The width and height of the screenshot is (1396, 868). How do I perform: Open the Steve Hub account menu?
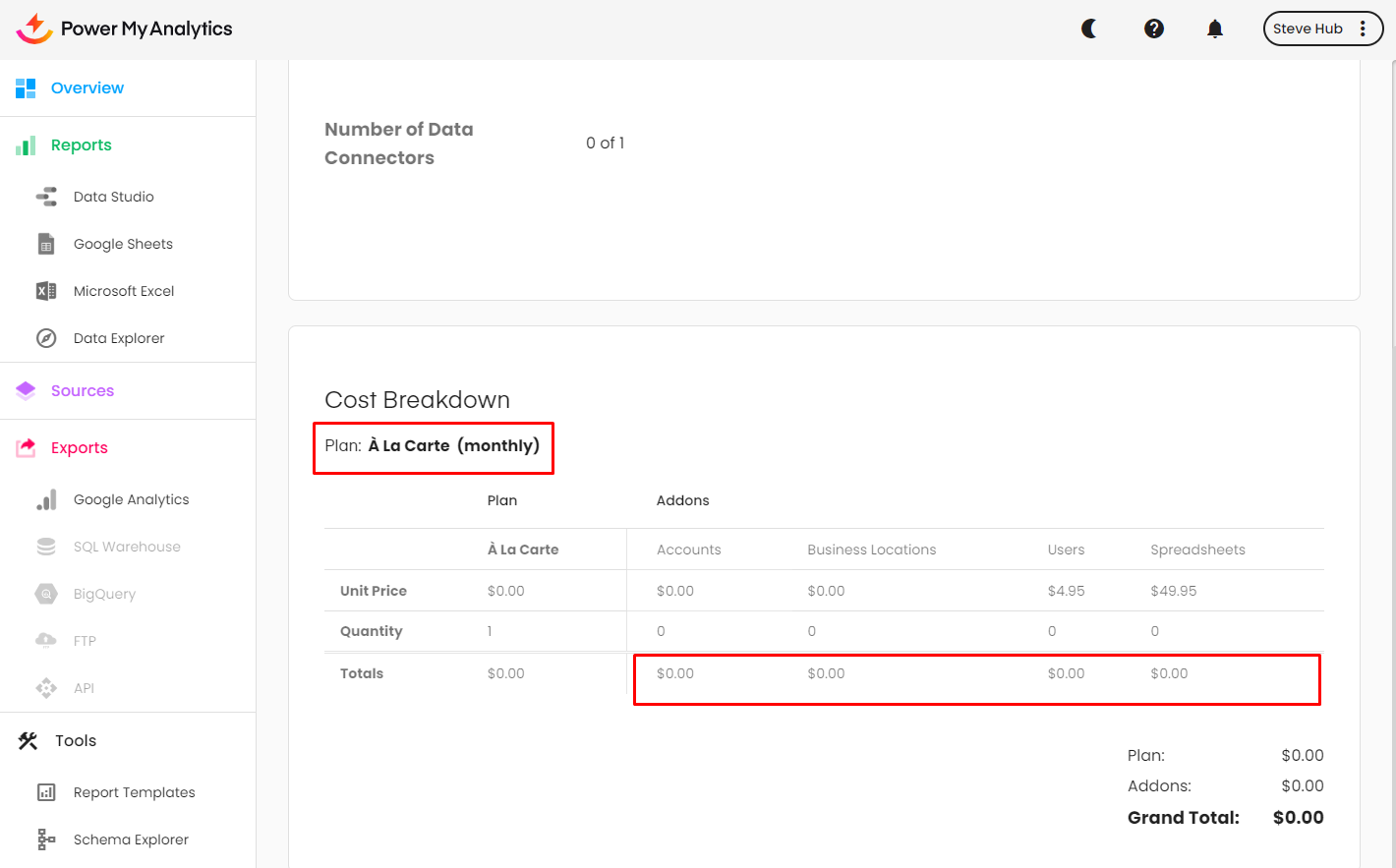point(1322,29)
